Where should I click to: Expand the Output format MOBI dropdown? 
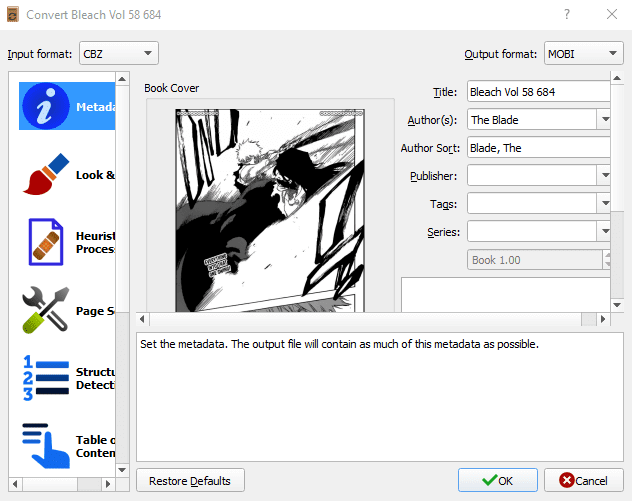coord(584,53)
